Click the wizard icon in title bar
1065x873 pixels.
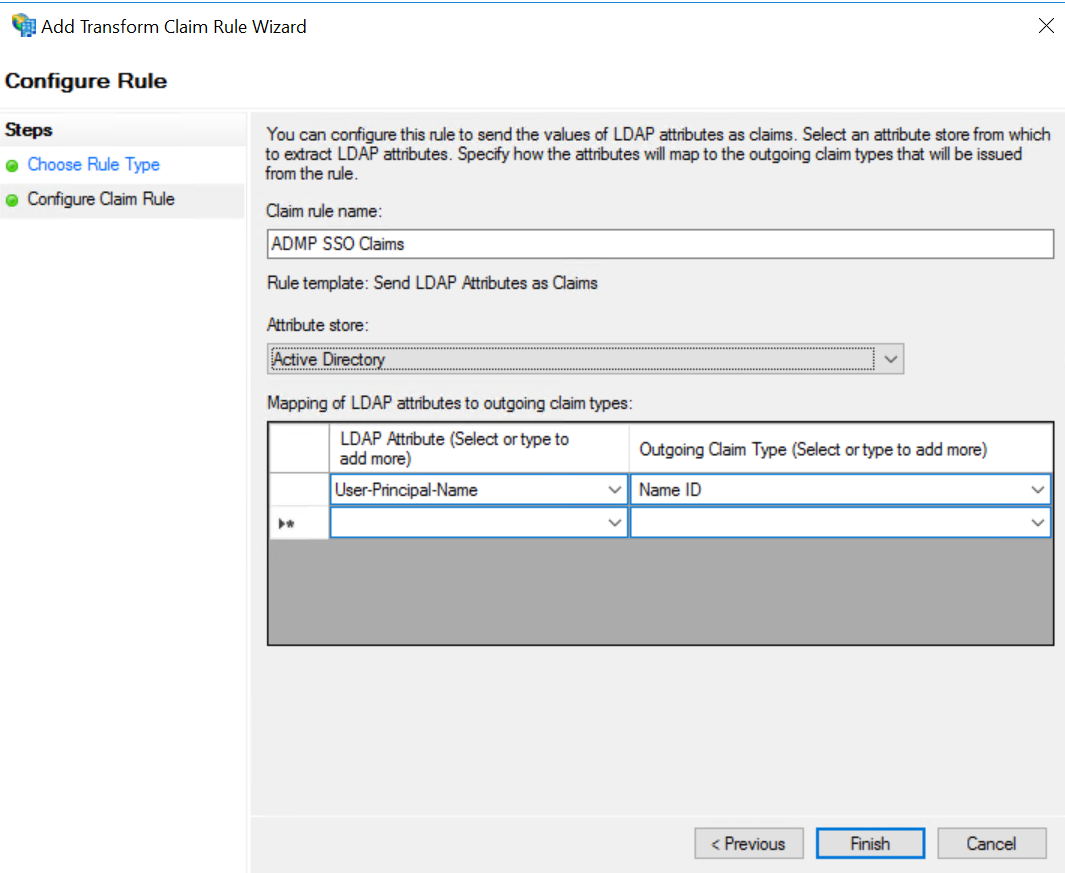22,26
